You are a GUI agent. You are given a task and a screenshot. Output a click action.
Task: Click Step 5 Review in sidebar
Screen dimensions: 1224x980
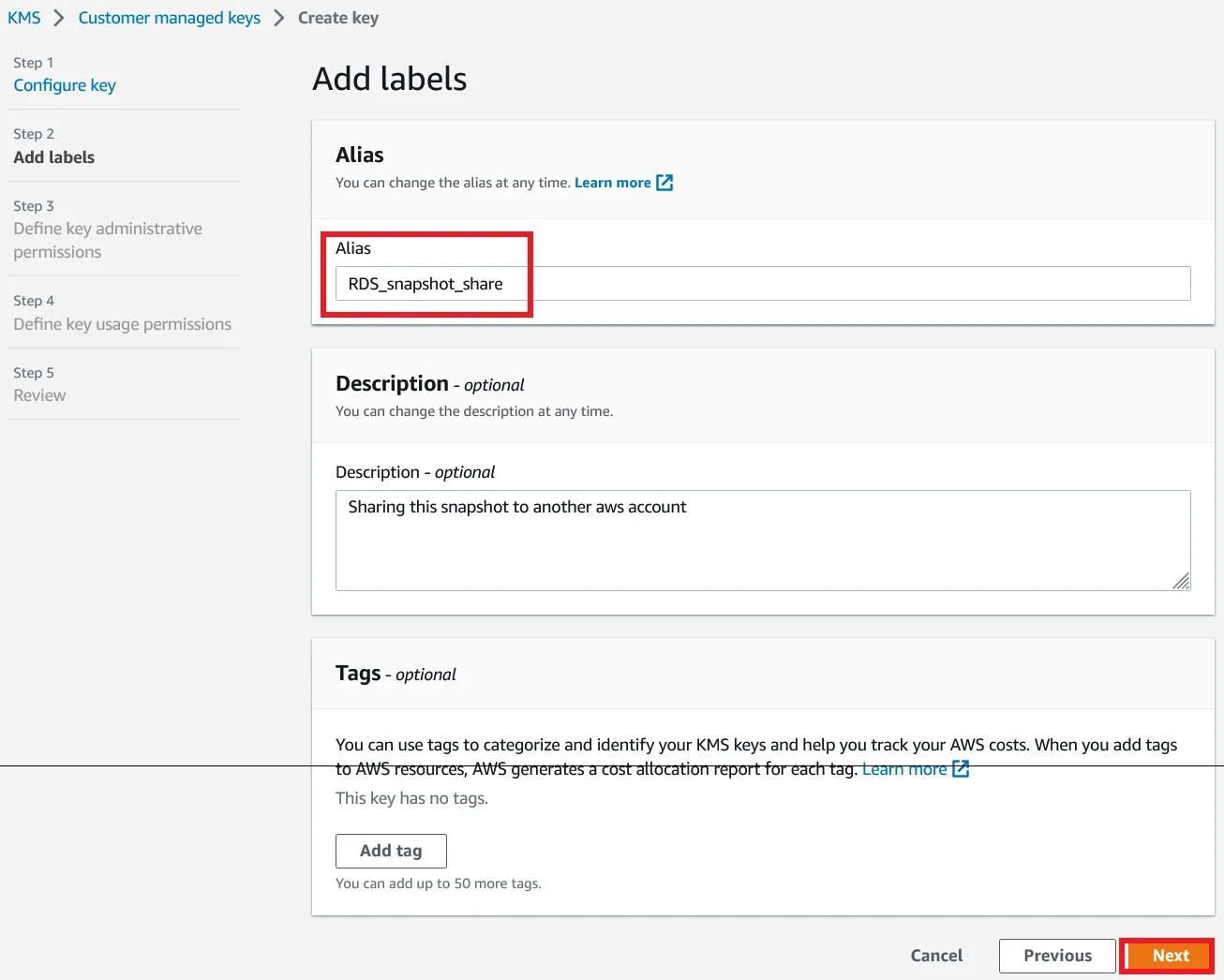pos(39,394)
